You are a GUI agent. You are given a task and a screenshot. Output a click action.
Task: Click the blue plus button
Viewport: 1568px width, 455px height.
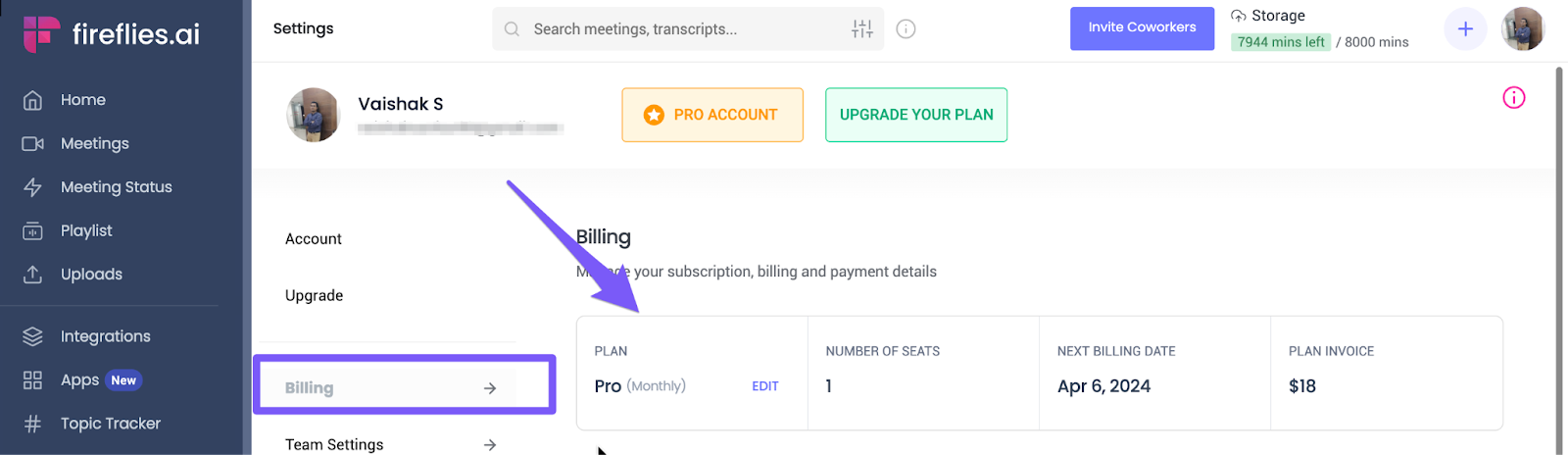click(x=1465, y=29)
